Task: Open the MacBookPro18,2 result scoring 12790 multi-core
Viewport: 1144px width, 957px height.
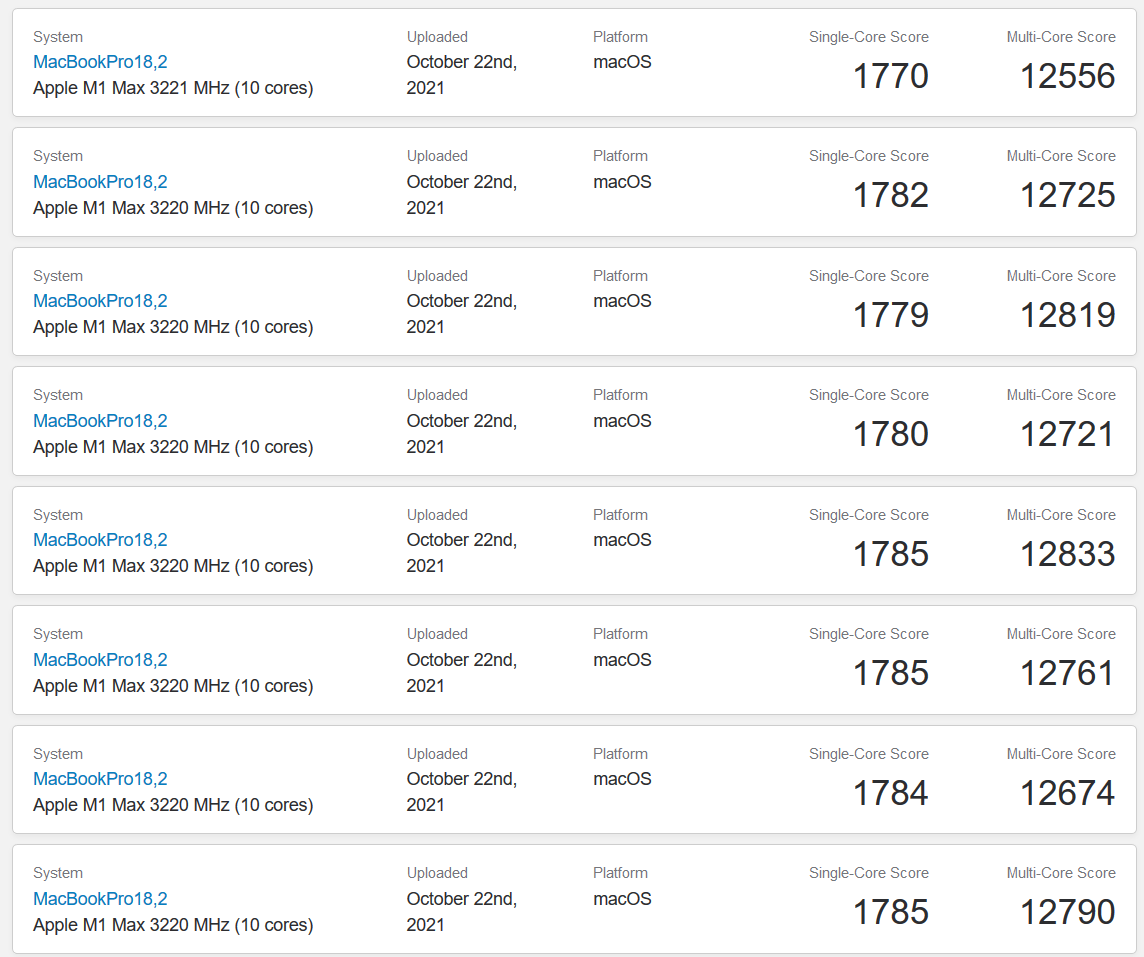Action: [x=100, y=898]
